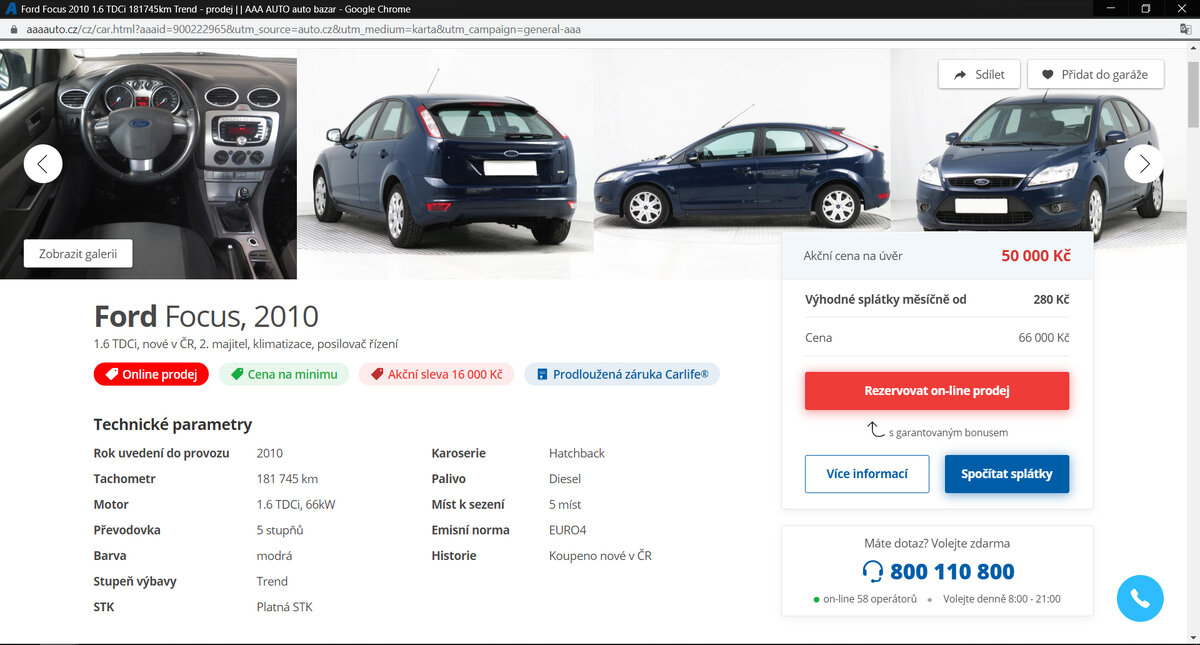Restore down the Chrome window
The image size is (1200, 645).
coord(1146,8)
